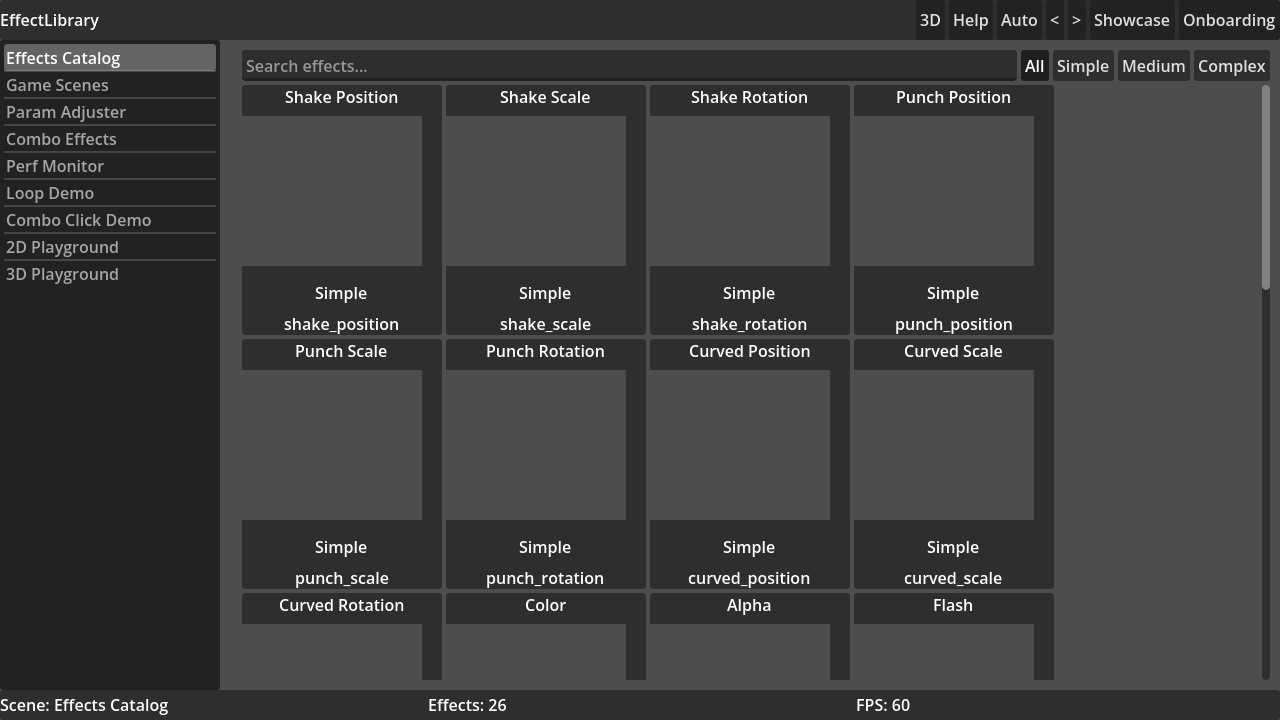Filter effects by Simple complexity
This screenshot has height=720, width=1280.
tap(1083, 66)
